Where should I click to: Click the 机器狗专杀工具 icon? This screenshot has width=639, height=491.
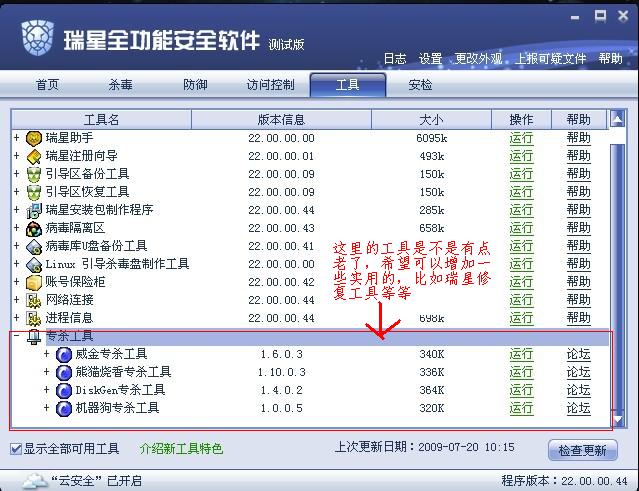64,408
